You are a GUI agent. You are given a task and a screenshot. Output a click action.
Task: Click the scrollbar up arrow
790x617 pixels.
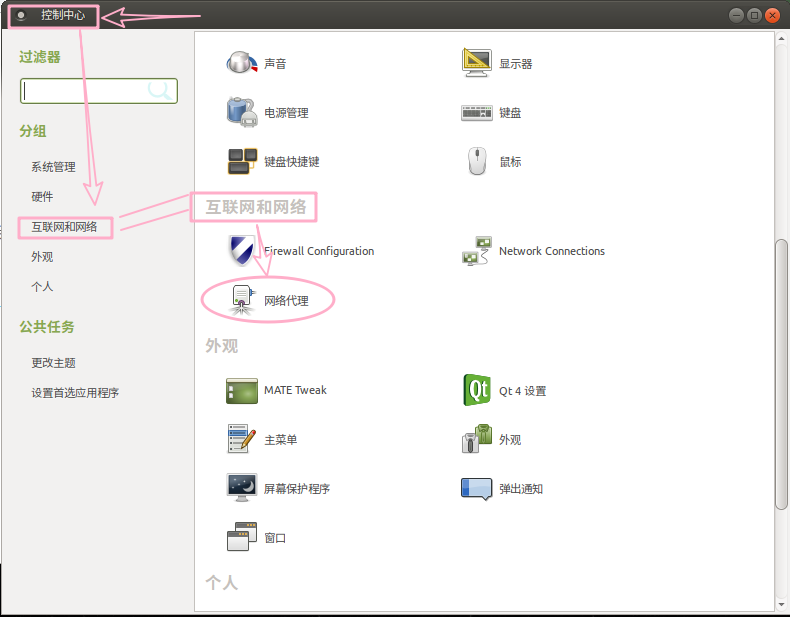click(781, 38)
